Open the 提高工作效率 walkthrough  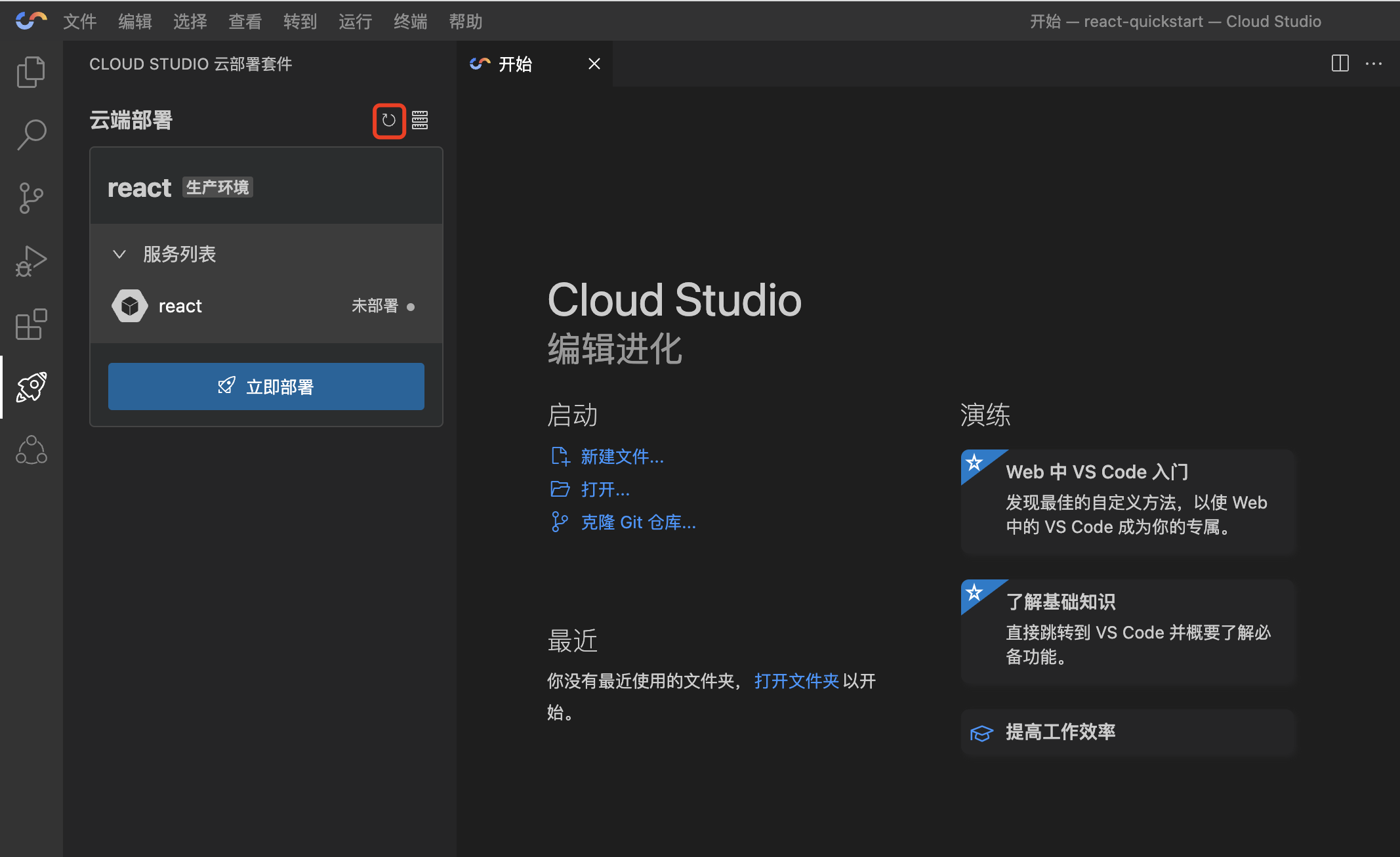1128,732
